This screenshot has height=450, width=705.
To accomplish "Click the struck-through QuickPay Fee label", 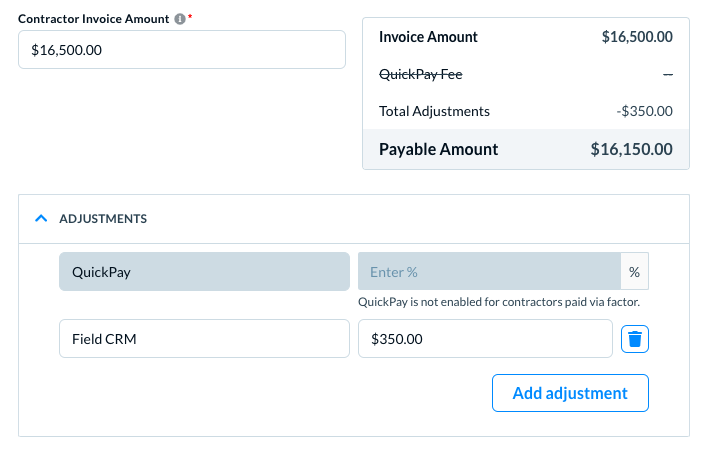I will (x=420, y=74).
